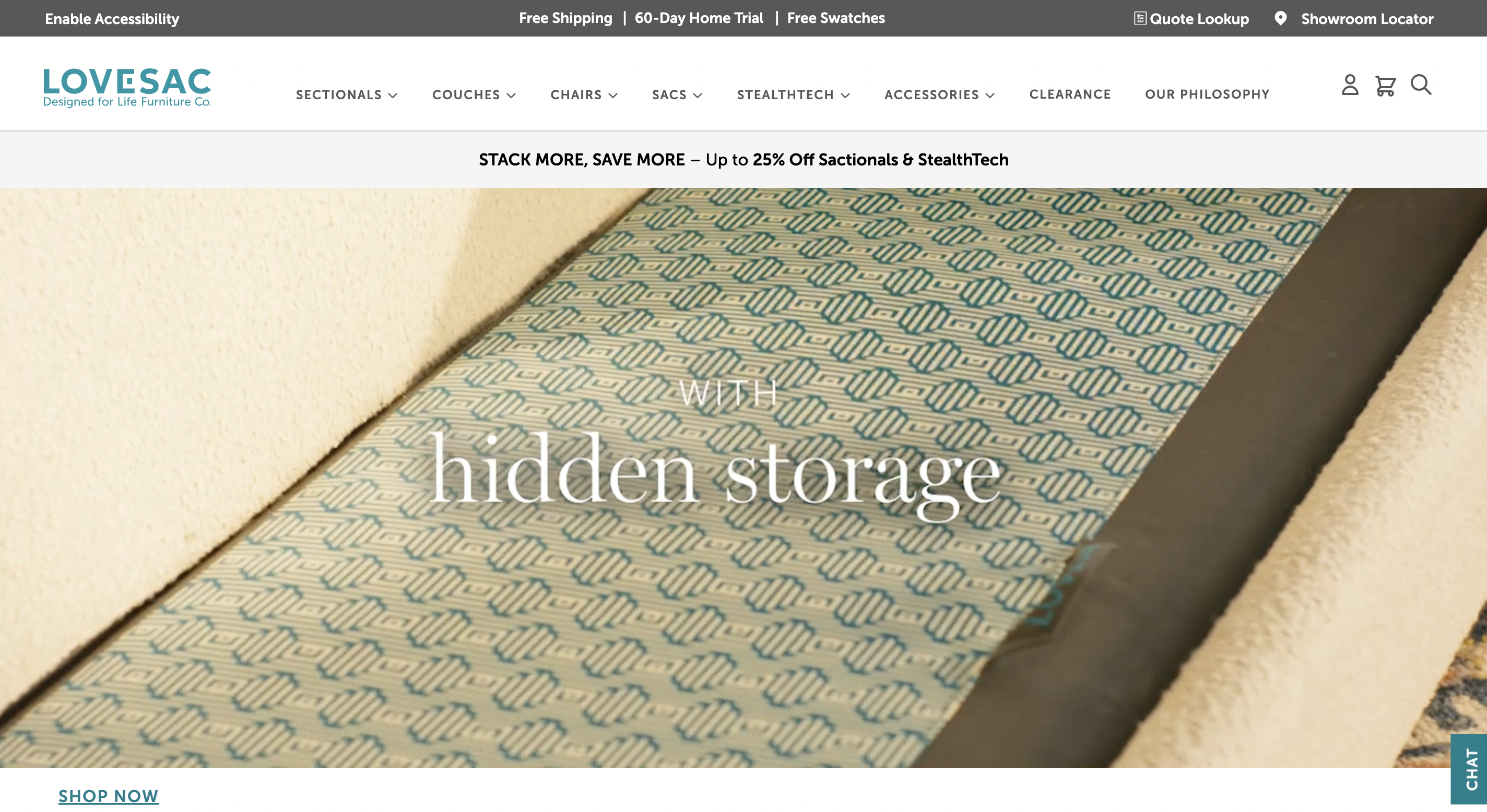Click the Quote Lookup document icon

[1139, 18]
